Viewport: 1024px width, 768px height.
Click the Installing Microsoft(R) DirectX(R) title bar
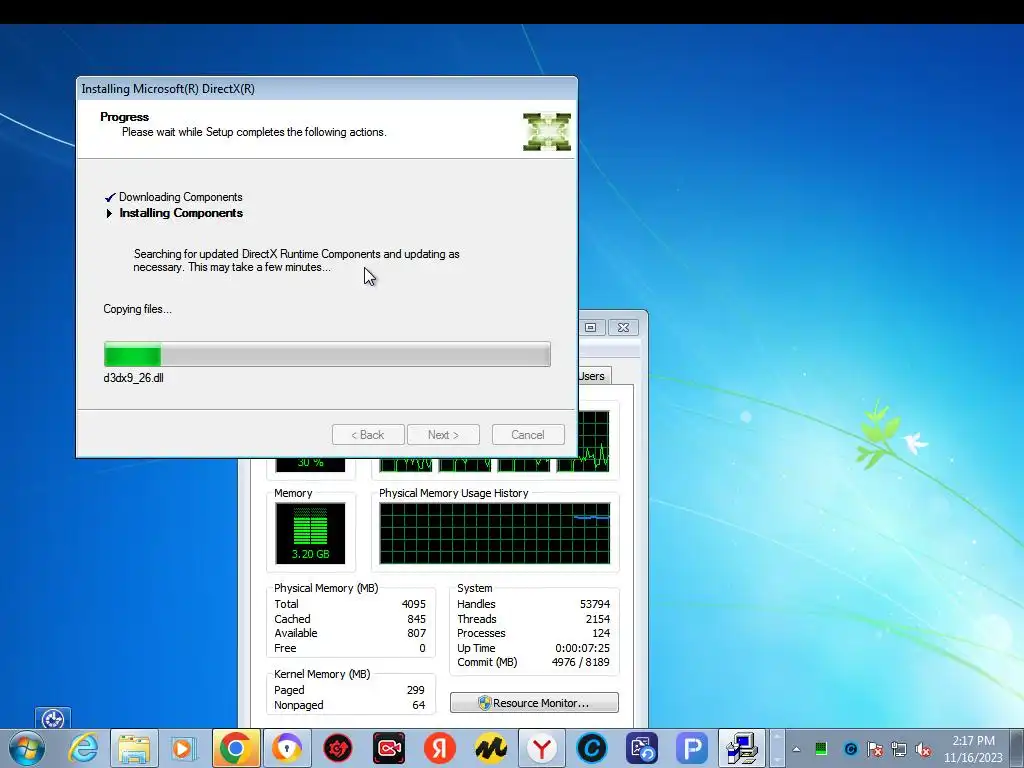pyautogui.click(x=327, y=89)
